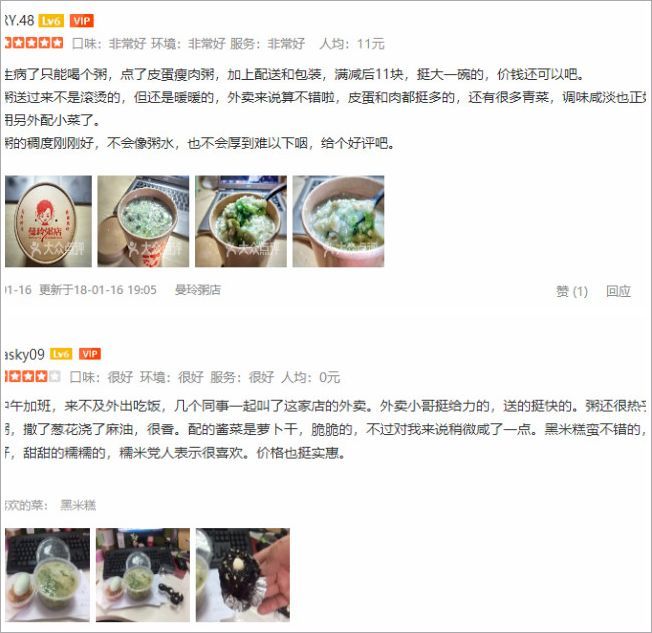This screenshot has height=633, width=652.
Task: Open the second desk soup photo
Action: [143, 575]
